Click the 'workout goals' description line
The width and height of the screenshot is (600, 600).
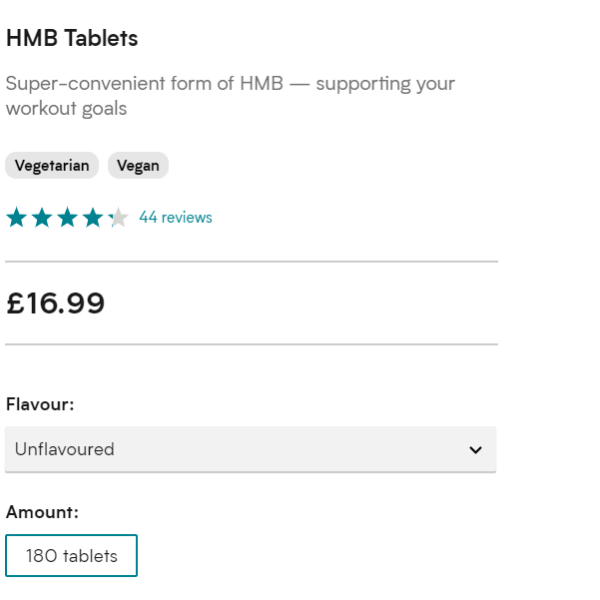(x=66, y=109)
